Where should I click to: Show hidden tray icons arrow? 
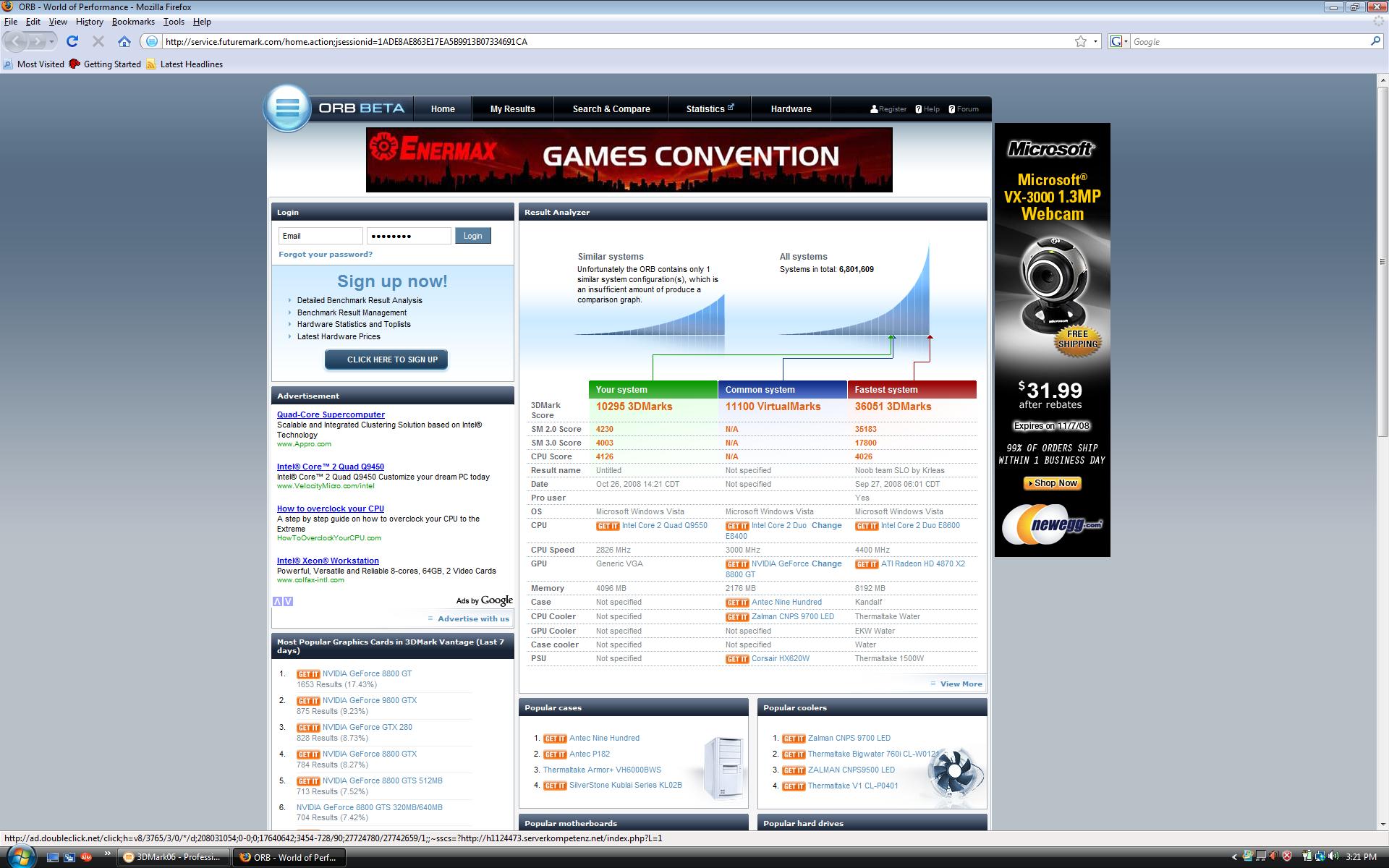1234,857
